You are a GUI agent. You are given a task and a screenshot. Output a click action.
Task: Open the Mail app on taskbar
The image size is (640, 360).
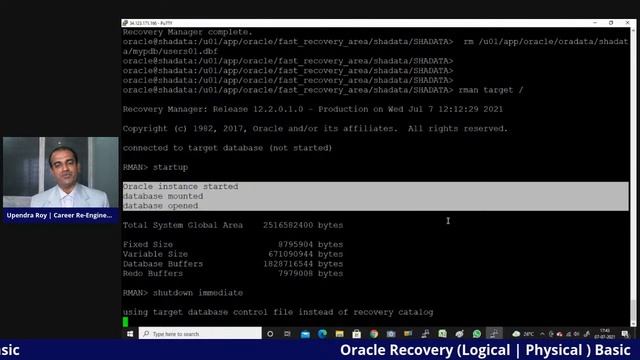pyautogui.click(x=305, y=334)
